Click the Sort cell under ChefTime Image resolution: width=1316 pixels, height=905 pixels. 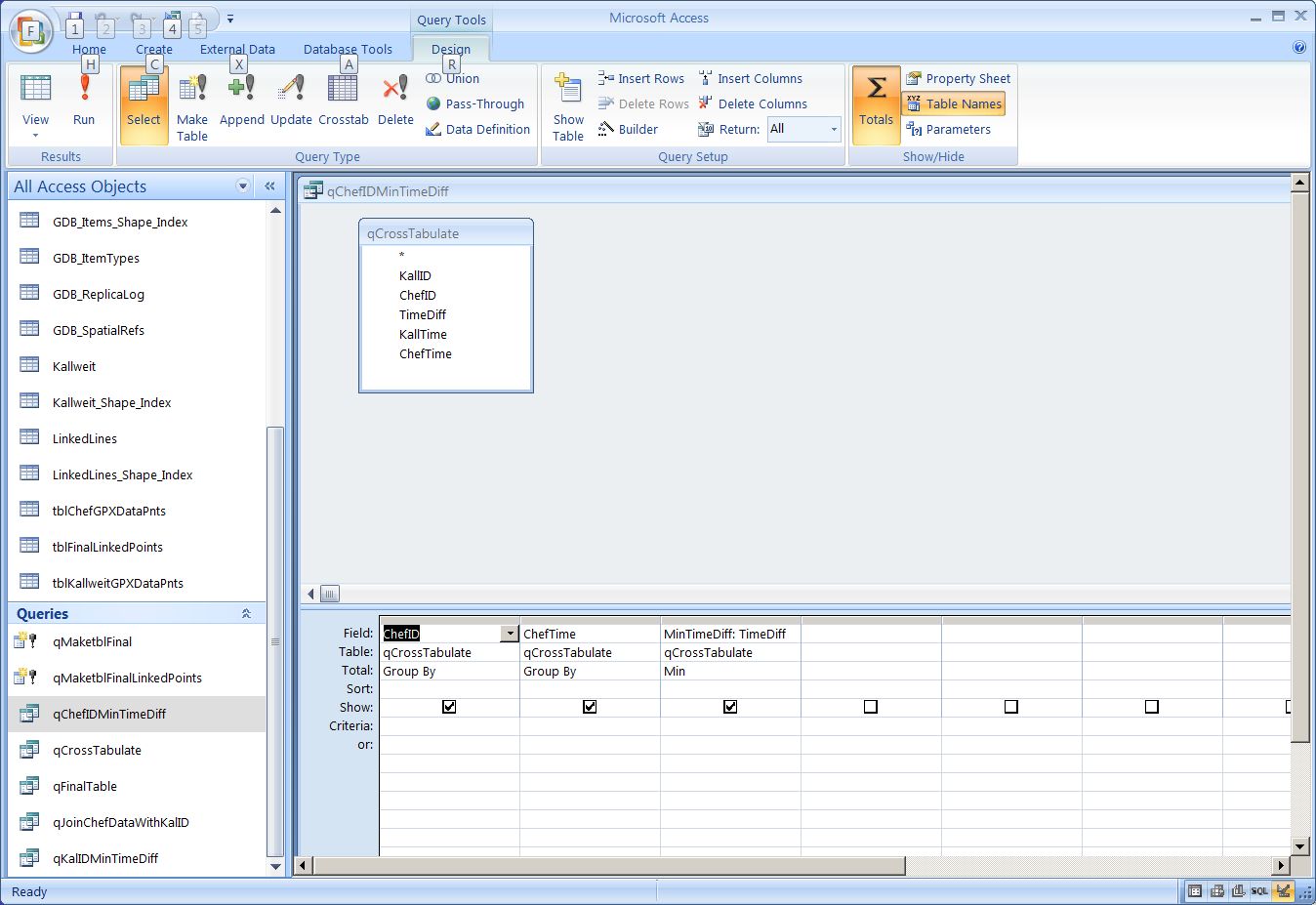590,689
